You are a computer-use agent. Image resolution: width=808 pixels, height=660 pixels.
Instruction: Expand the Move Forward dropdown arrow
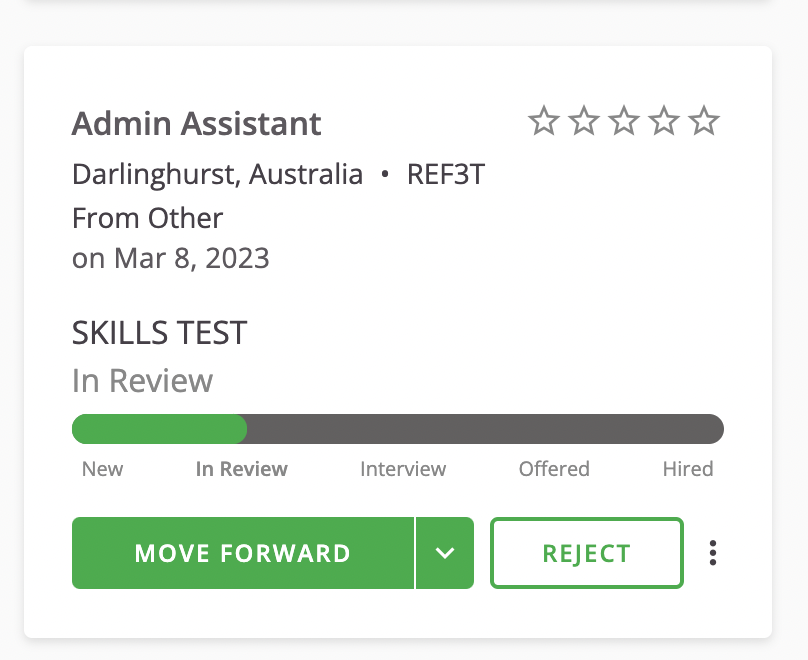tap(445, 553)
